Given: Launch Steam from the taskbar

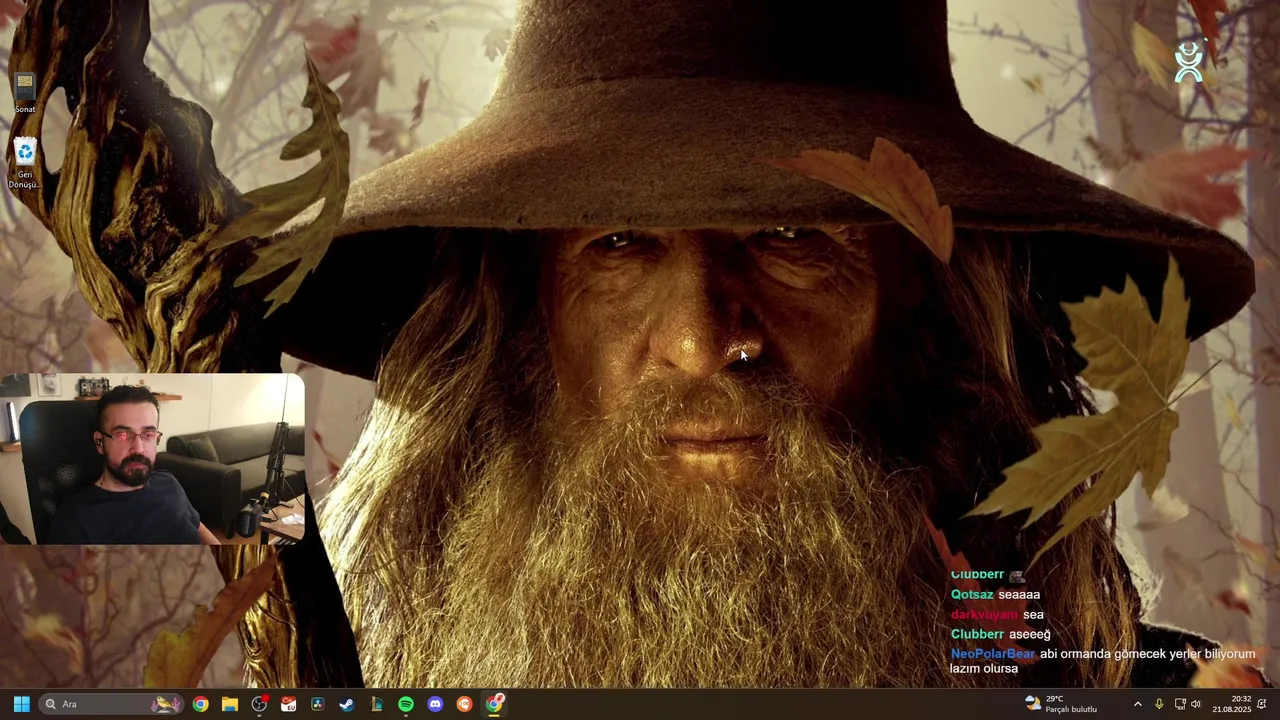Looking at the screenshot, I should click(x=347, y=704).
